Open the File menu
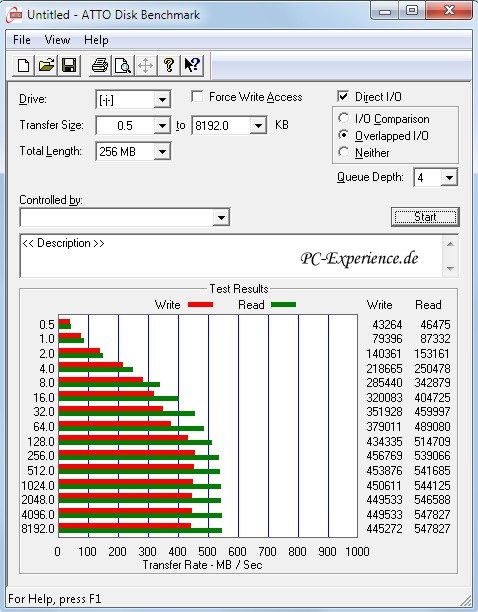 22,40
